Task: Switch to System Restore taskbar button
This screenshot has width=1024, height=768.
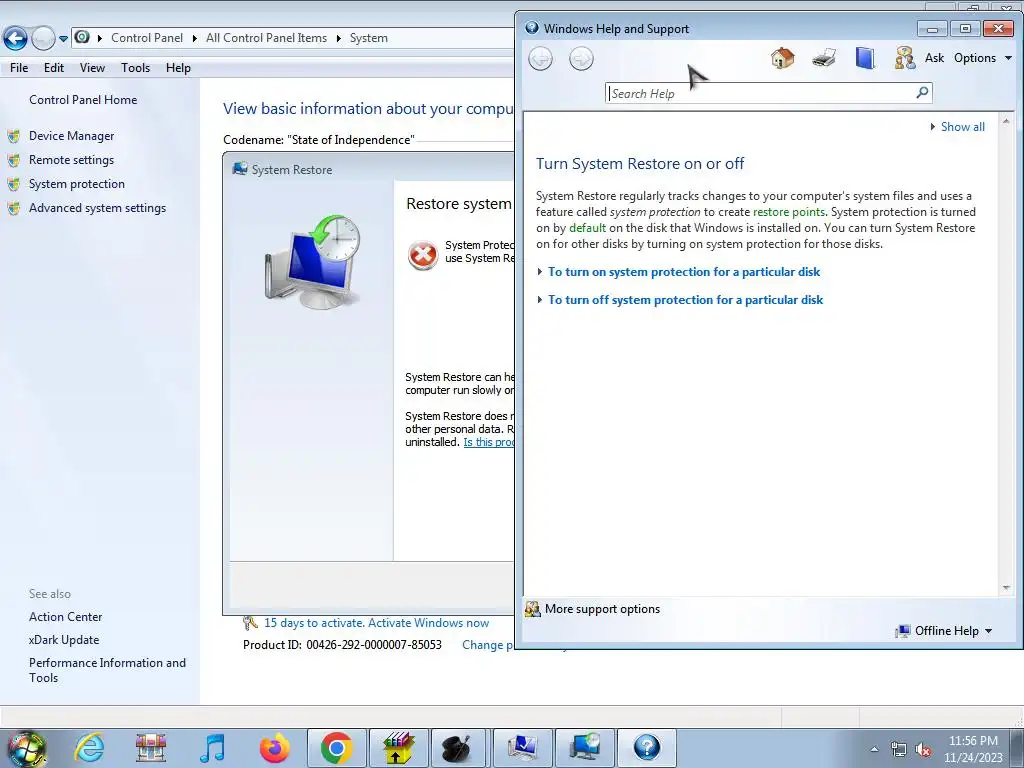Action: pos(583,748)
